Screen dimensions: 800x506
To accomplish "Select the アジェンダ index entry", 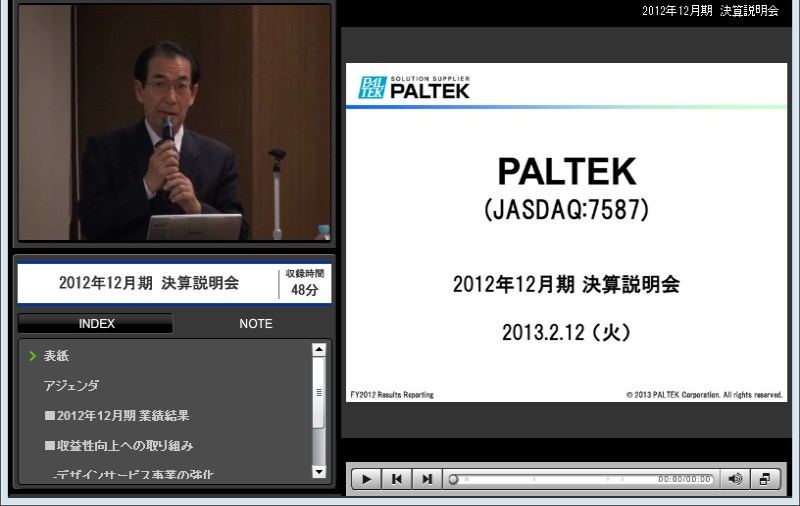I will tap(71, 386).
